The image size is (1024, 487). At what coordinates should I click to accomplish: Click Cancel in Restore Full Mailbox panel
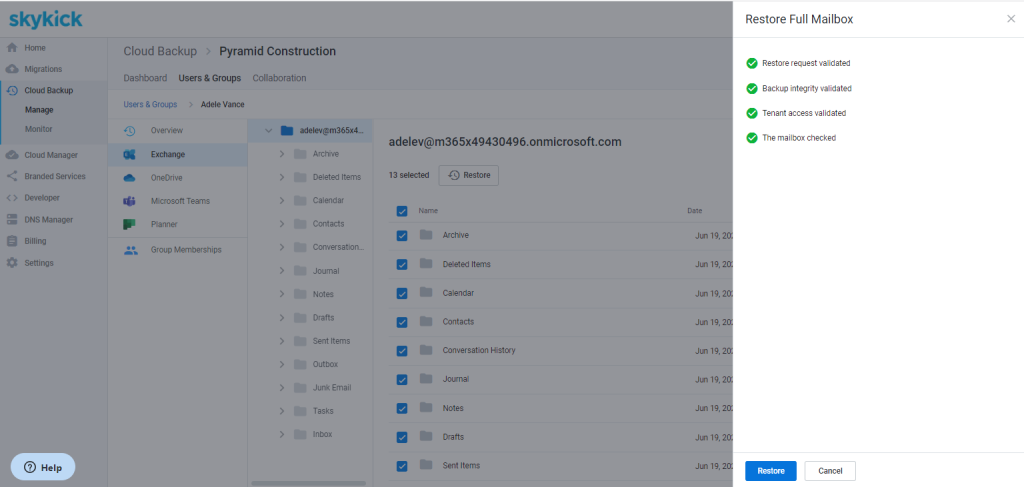(830, 471)
